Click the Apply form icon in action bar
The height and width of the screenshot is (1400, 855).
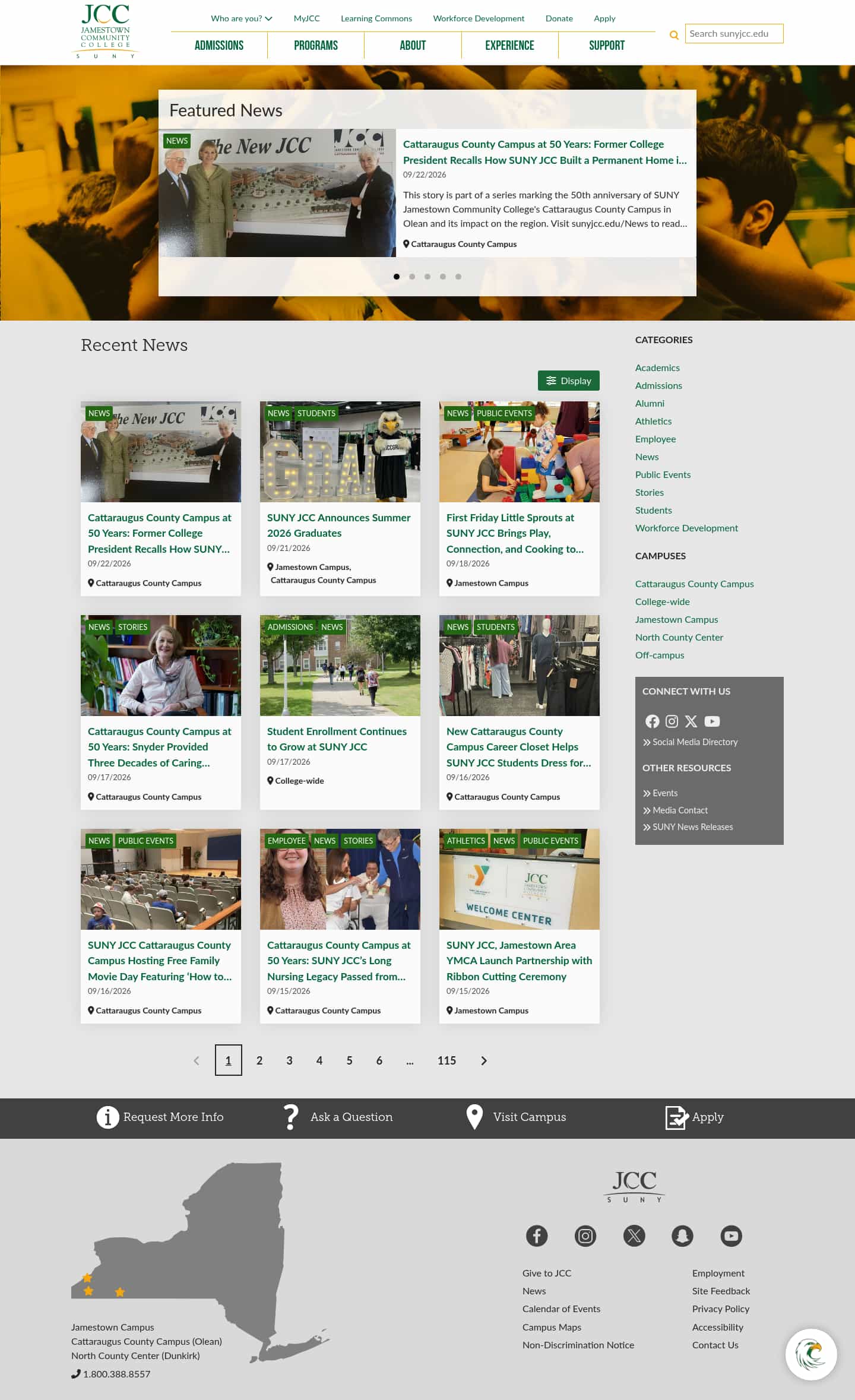click(677, 1117)
